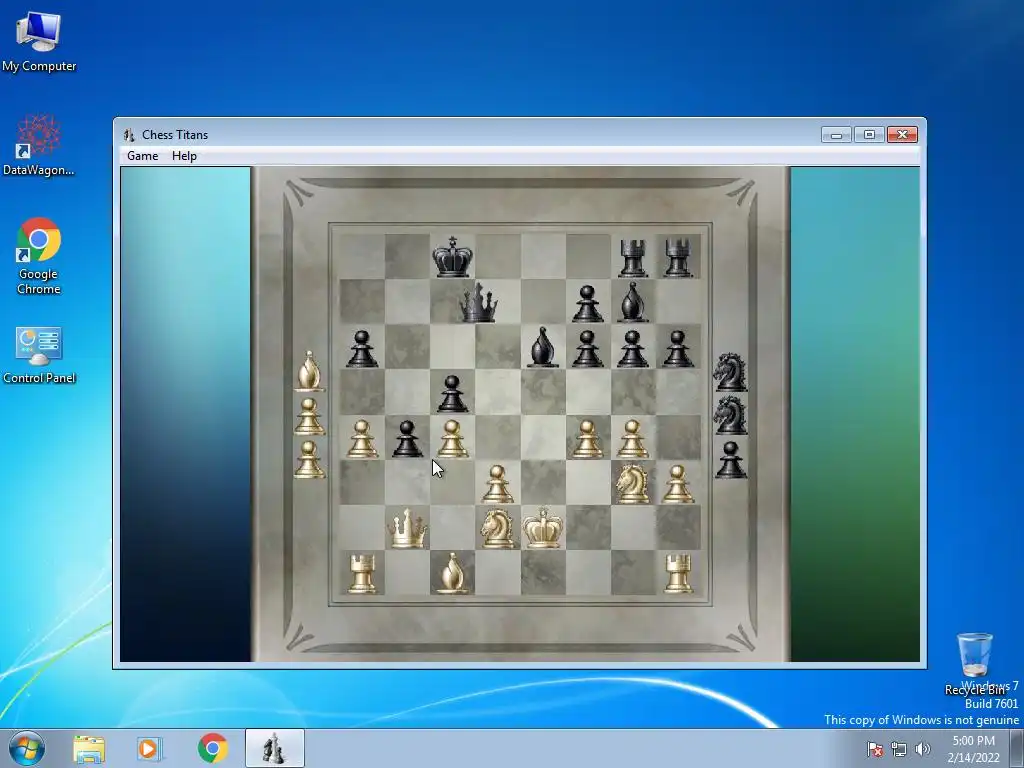Viewport: 1024px width, 768px height.
Task: Select the black pawn on f7
Action: click(588, 304)
